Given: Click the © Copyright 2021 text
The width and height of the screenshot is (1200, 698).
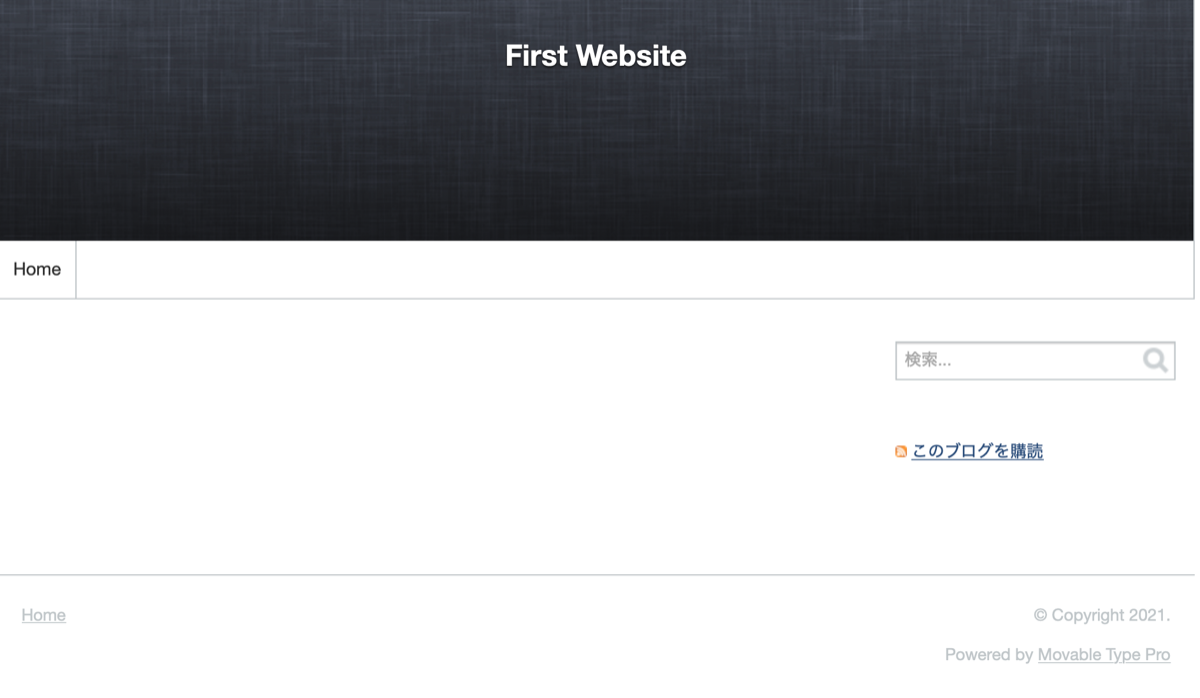Looking at the screenshot, I should click(1102, 615).
